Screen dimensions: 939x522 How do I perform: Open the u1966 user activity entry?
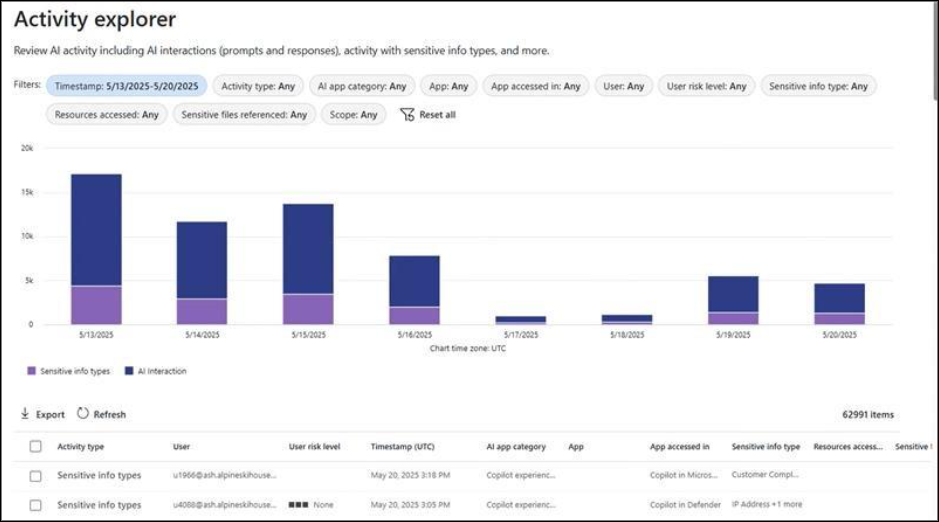[224, 476]
